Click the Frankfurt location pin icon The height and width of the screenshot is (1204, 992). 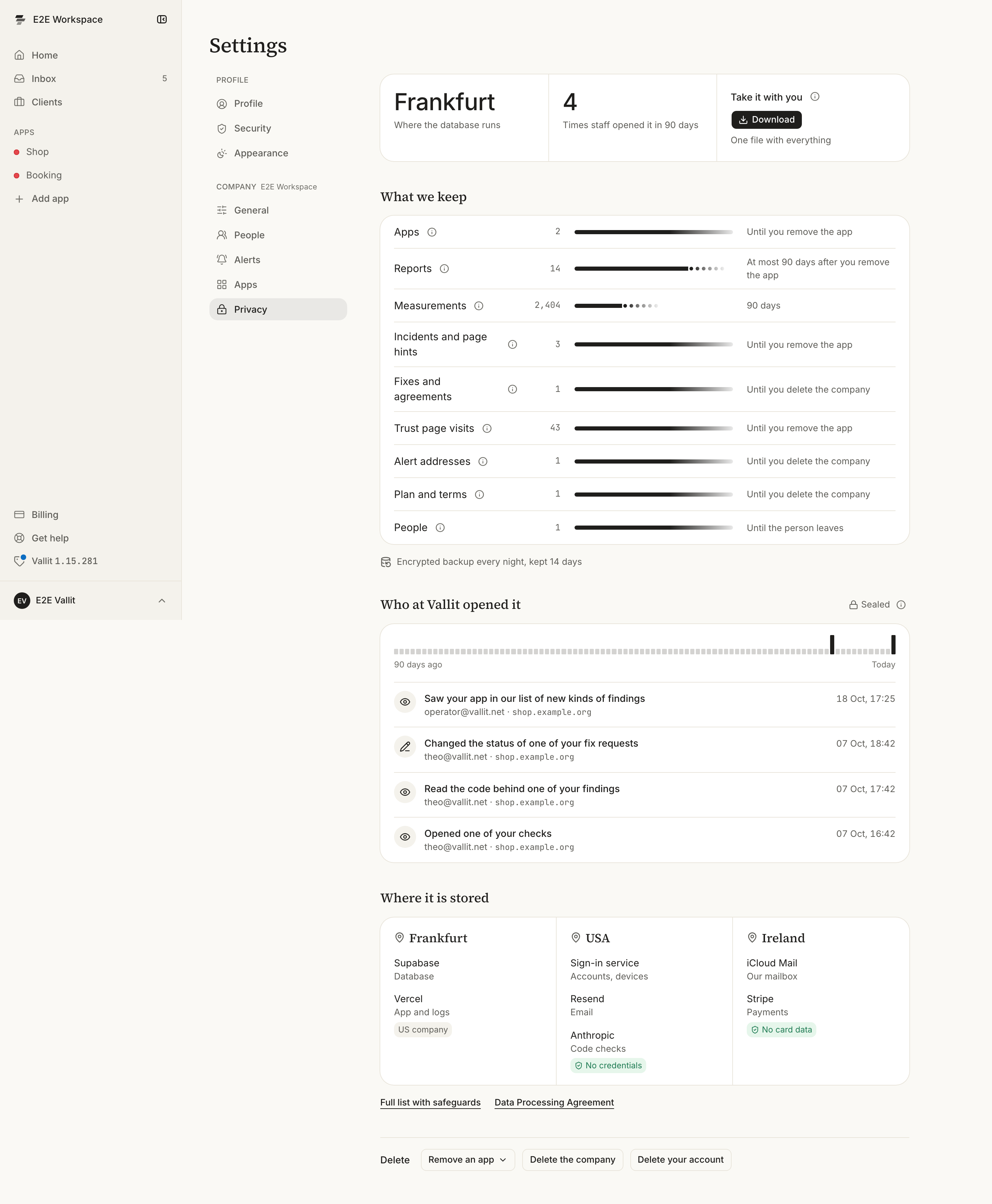click(x=400, y=938)
